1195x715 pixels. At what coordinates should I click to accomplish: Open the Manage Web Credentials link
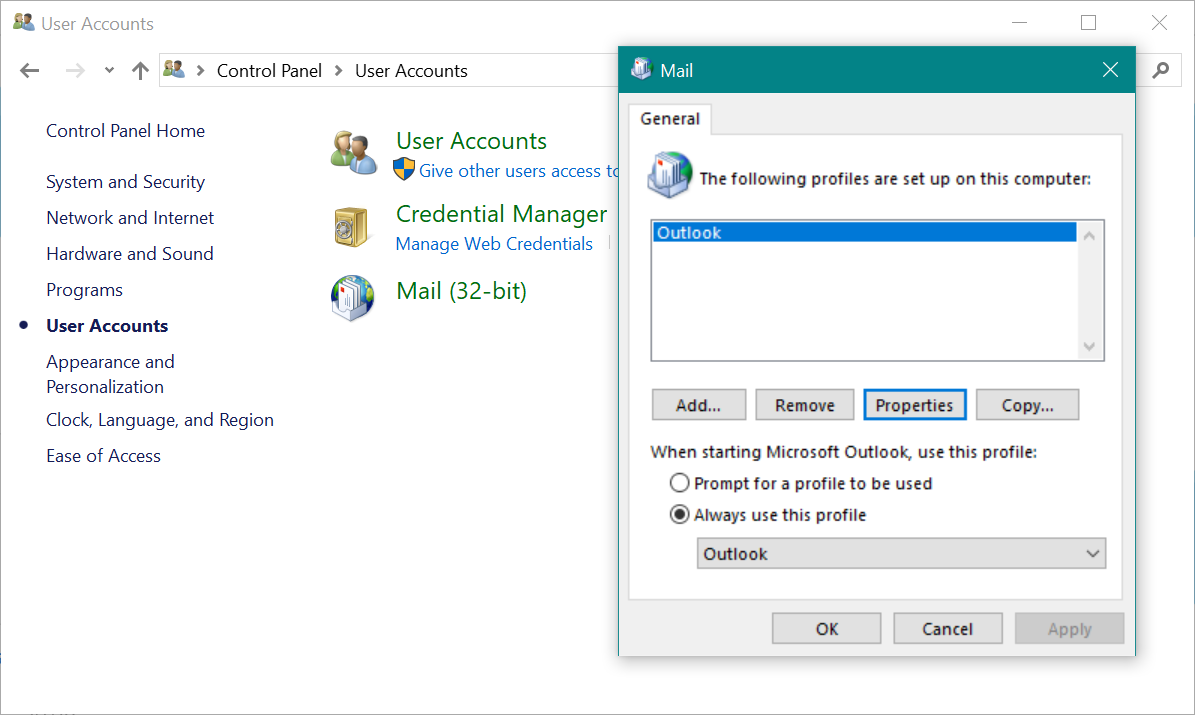tap(494, 244)
